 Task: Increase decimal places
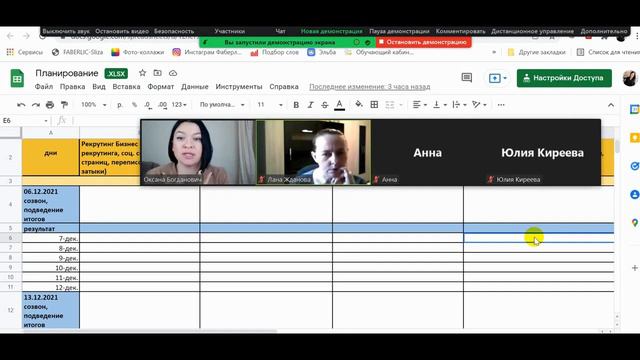162,105
